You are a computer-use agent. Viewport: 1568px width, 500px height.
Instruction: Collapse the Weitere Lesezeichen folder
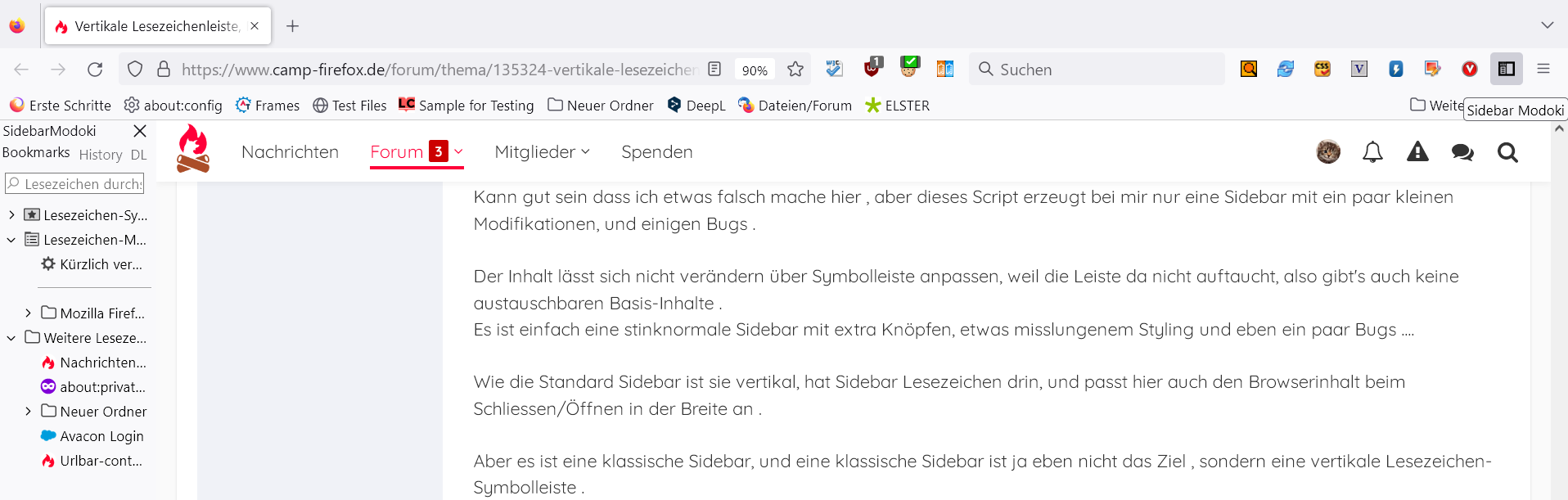pyautogui.click(x=11, y=338)
